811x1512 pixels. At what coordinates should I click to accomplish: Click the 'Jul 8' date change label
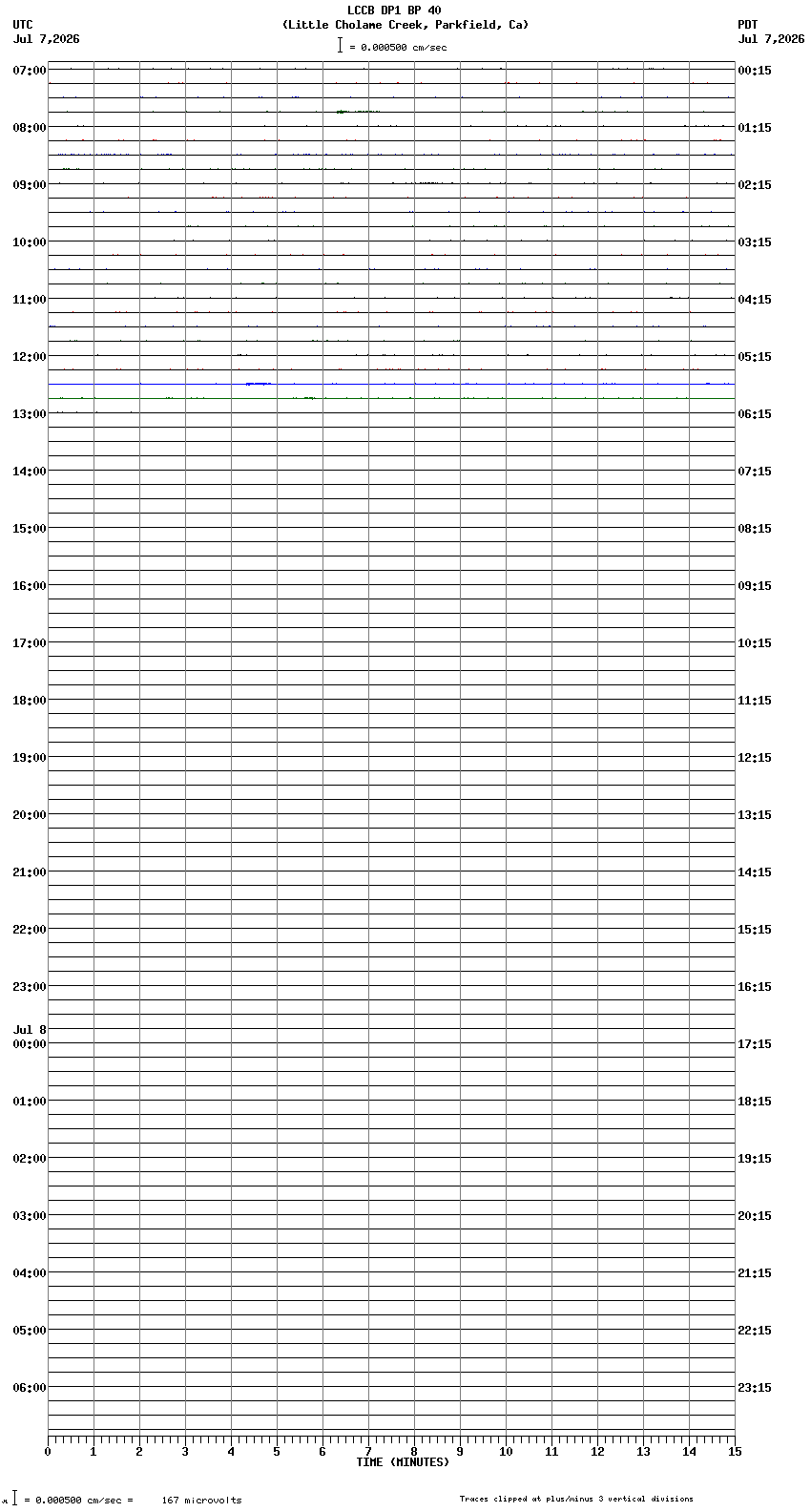coord(30,1030)
